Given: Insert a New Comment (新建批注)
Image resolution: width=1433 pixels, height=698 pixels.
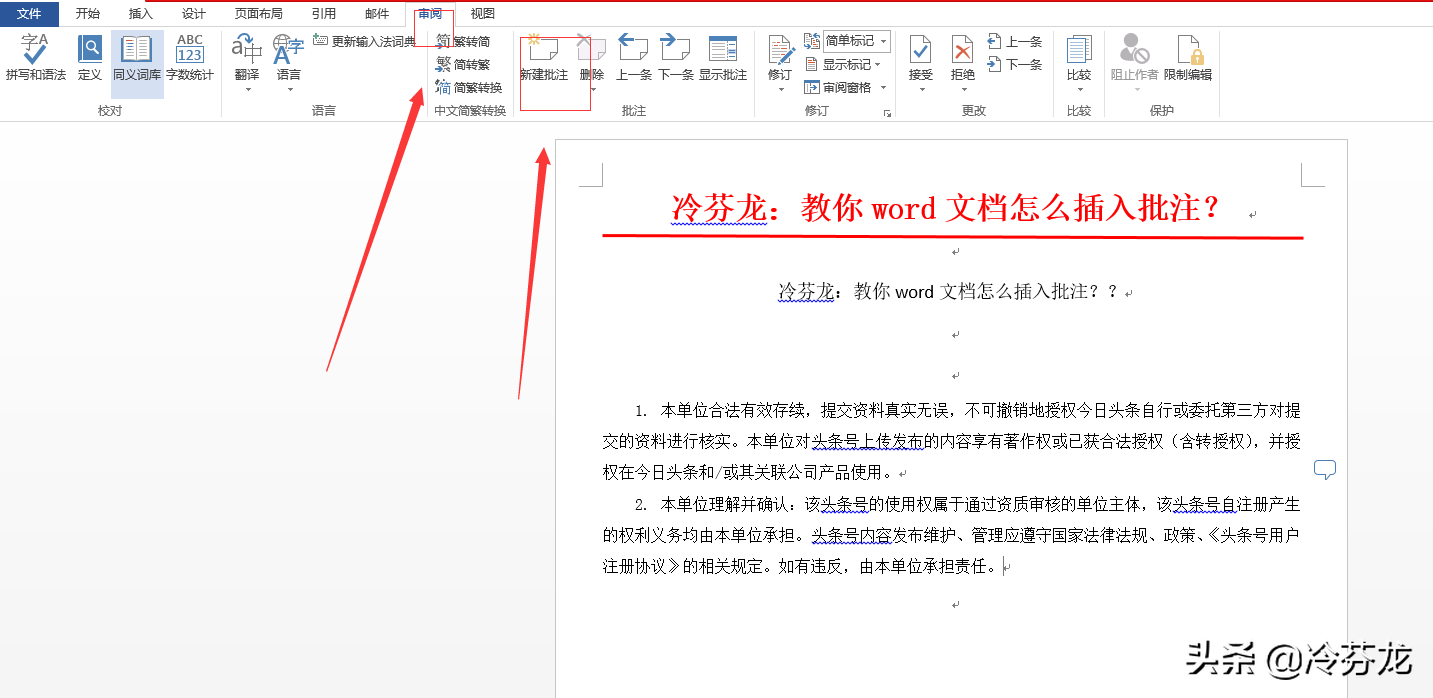Looking at the screenshot, I should (x=544, y=57).
